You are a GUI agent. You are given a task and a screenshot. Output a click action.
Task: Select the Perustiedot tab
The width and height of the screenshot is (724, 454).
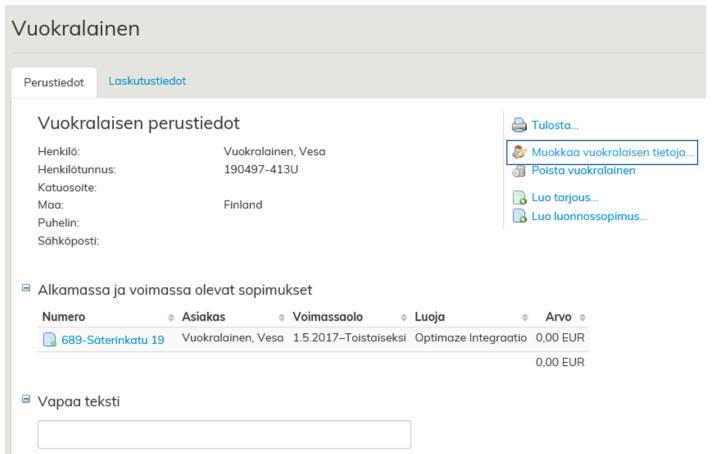point(54,82)
